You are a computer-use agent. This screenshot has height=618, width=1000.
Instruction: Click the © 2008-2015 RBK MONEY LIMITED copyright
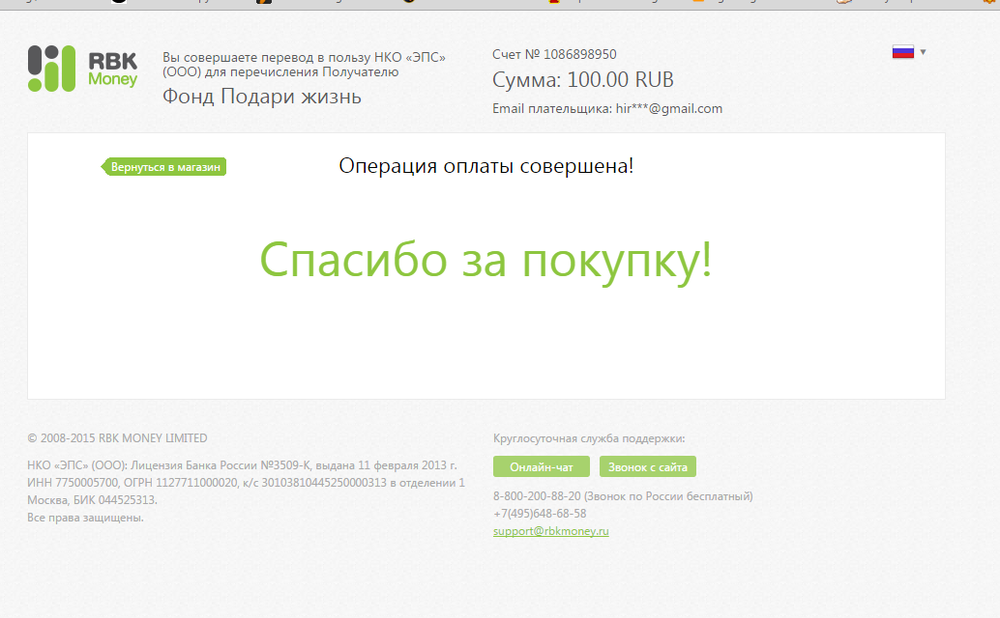pos(118,438)
